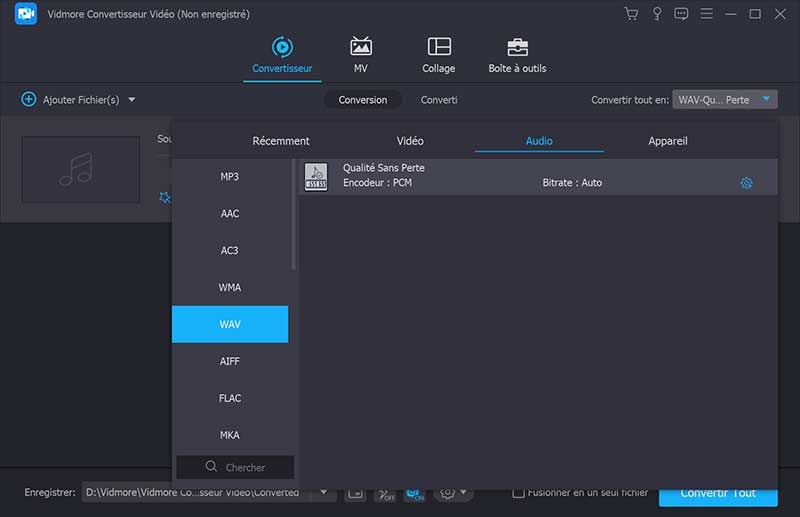The width and height of the screenshot is (800, 517).
Task: Toggle the OFF speed boost button
Action: point(385,494)
